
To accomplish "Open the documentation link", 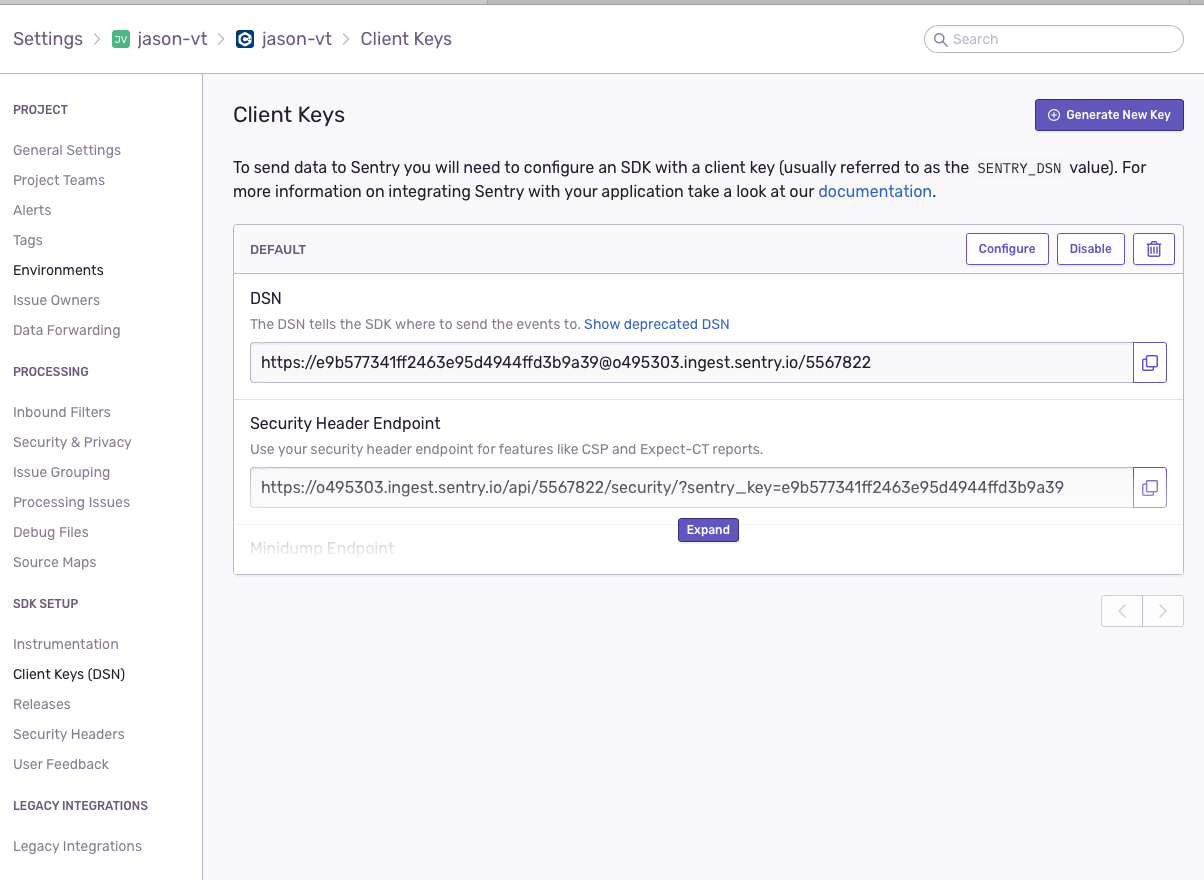I will pos(875,191).
